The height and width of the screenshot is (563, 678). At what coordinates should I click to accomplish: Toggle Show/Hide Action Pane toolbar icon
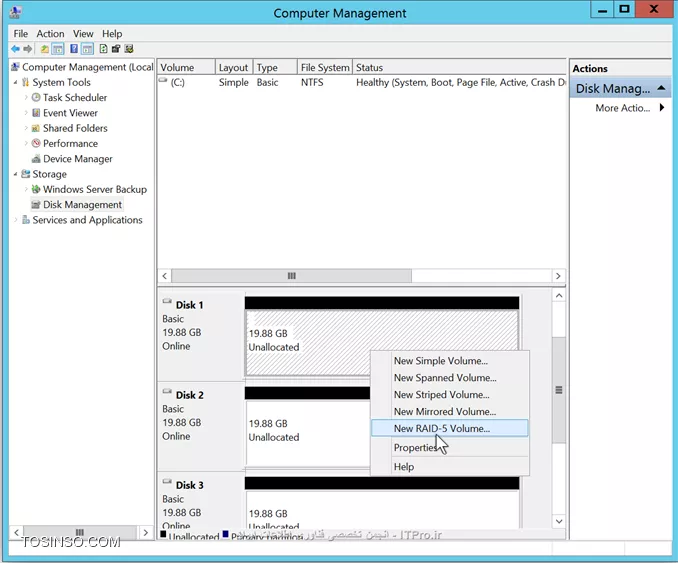click(x=87, y=49)
